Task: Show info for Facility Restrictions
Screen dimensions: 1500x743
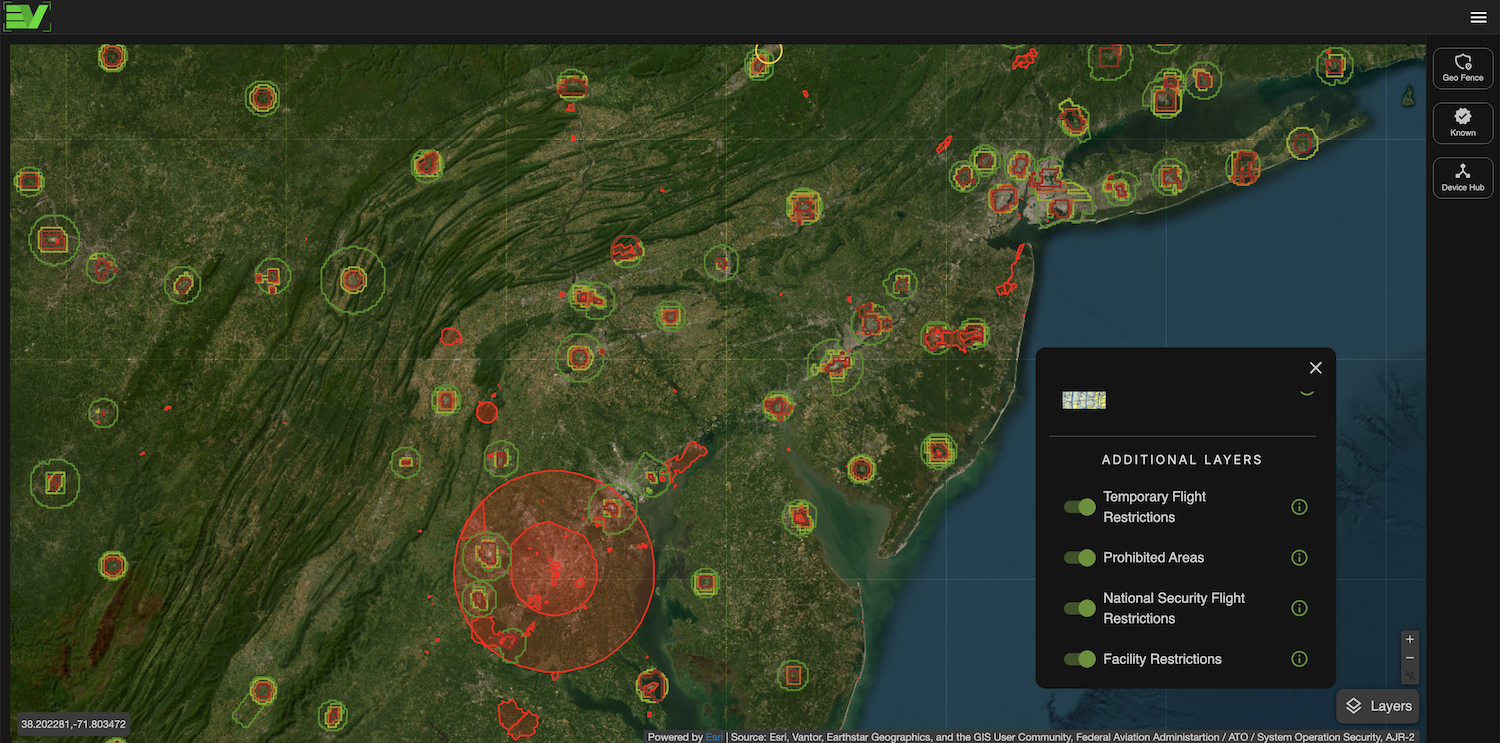Action: coord(1299,659)
